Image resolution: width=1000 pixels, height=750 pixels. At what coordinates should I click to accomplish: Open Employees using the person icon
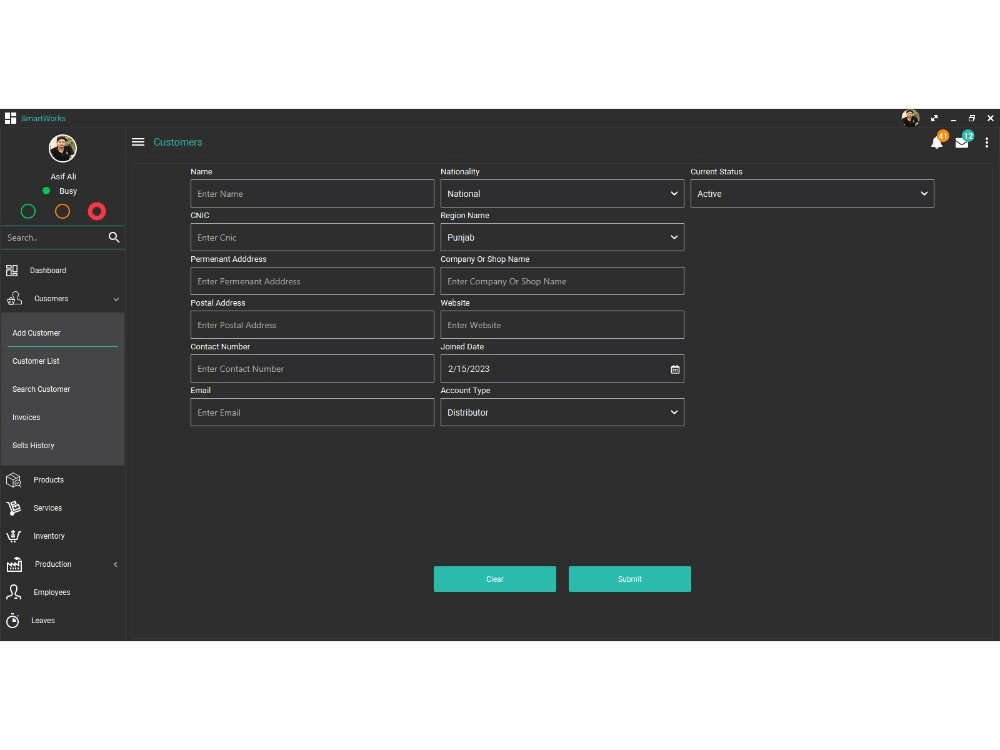point(14,591)
